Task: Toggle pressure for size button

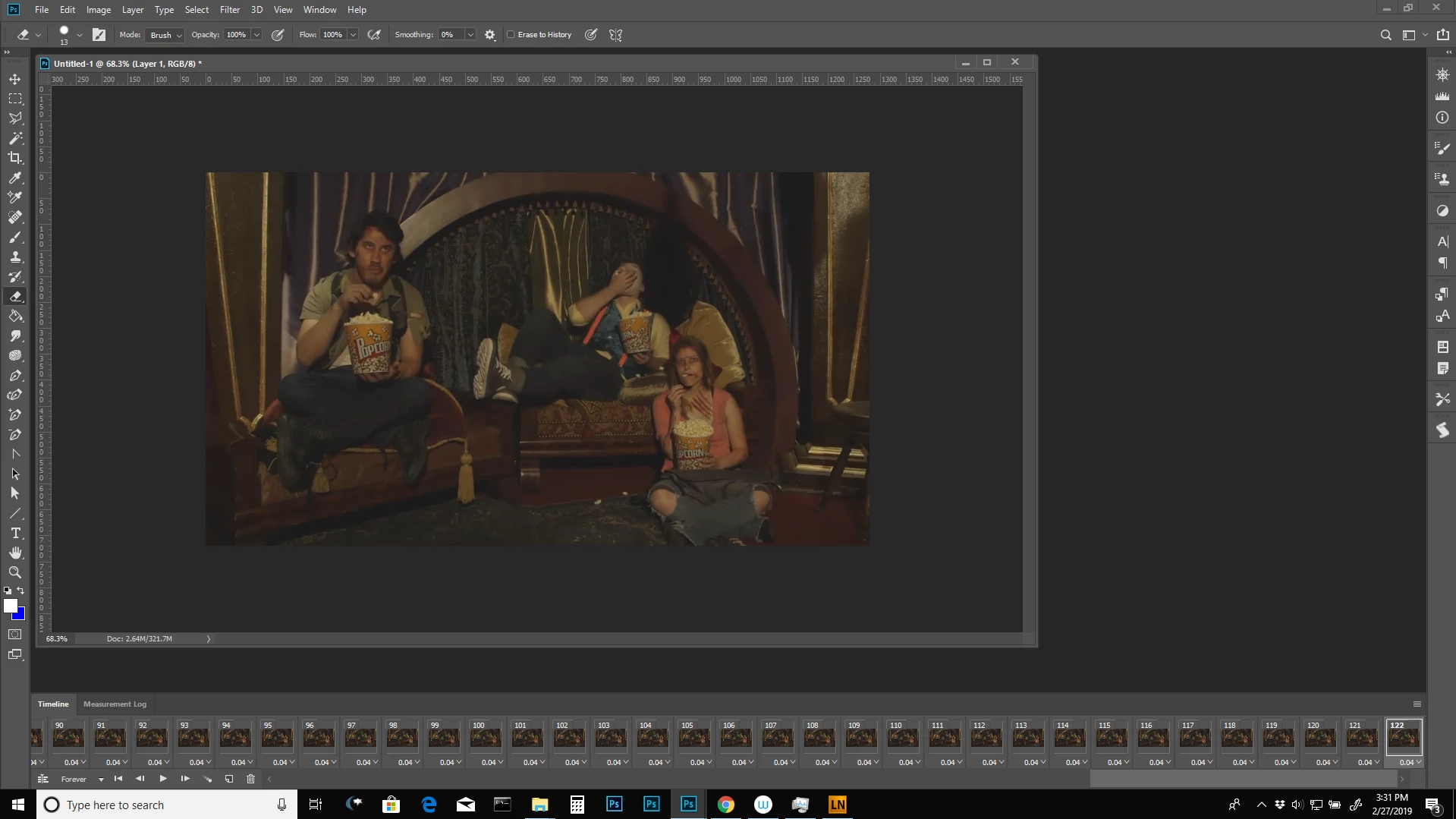Action: point(591,35)
